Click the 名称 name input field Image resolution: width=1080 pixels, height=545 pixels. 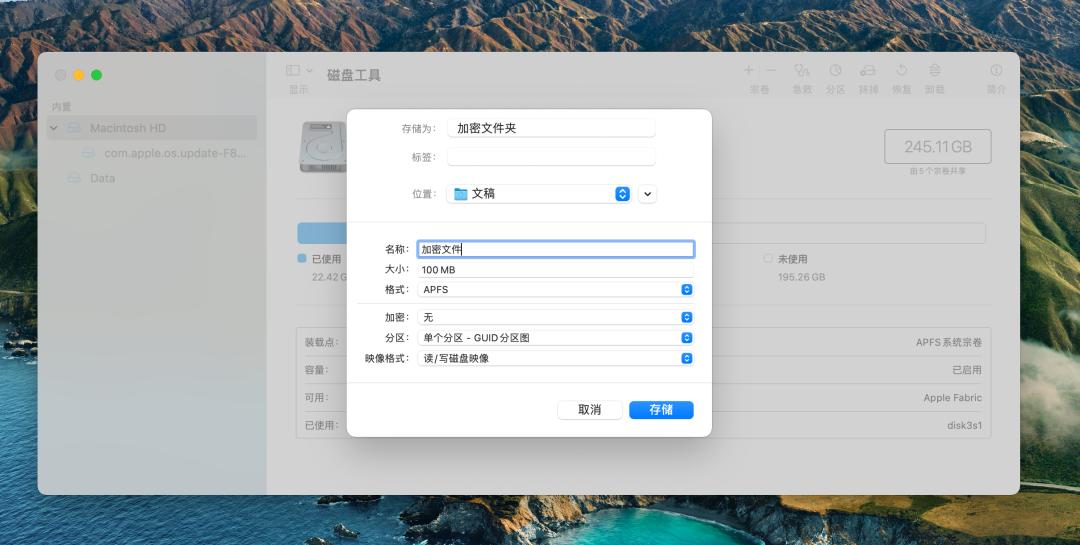556,249
